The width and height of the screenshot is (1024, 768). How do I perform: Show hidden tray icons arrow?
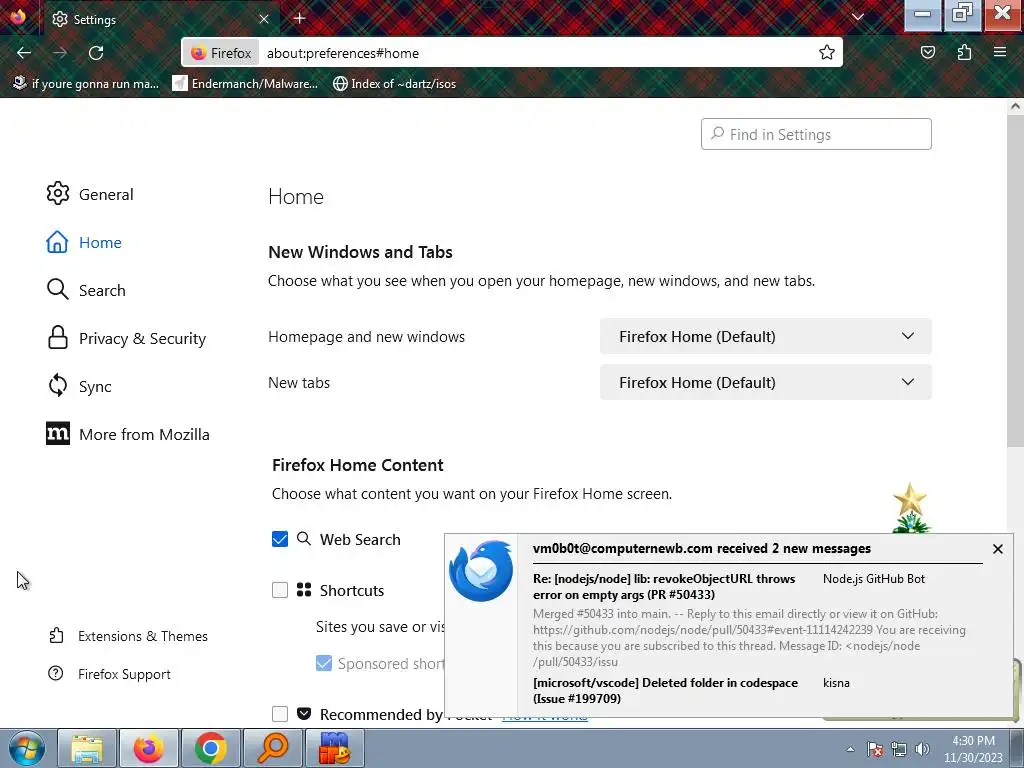click(850, 749)
